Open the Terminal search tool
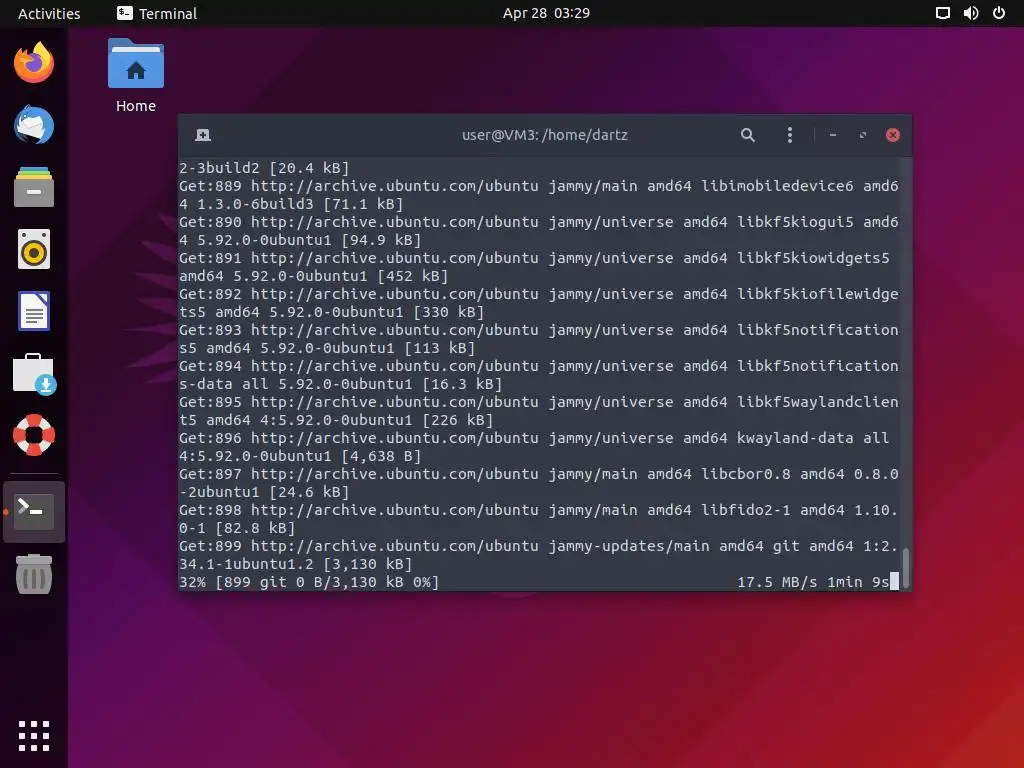The height and width of the screenshot is (768, 1024). [748, 135]
